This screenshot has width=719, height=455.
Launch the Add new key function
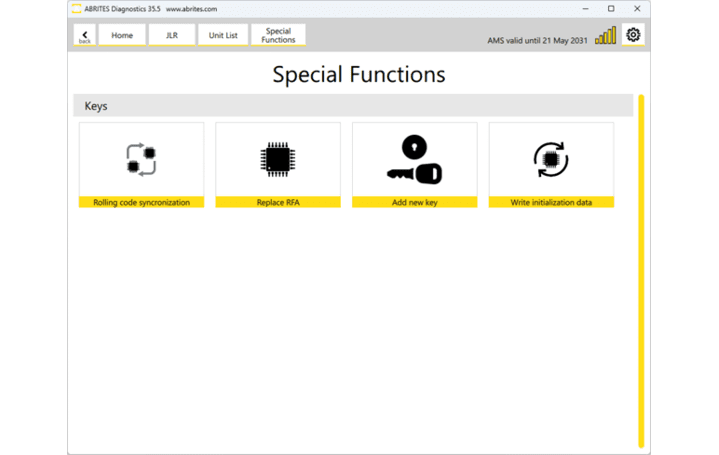(415, 165)
